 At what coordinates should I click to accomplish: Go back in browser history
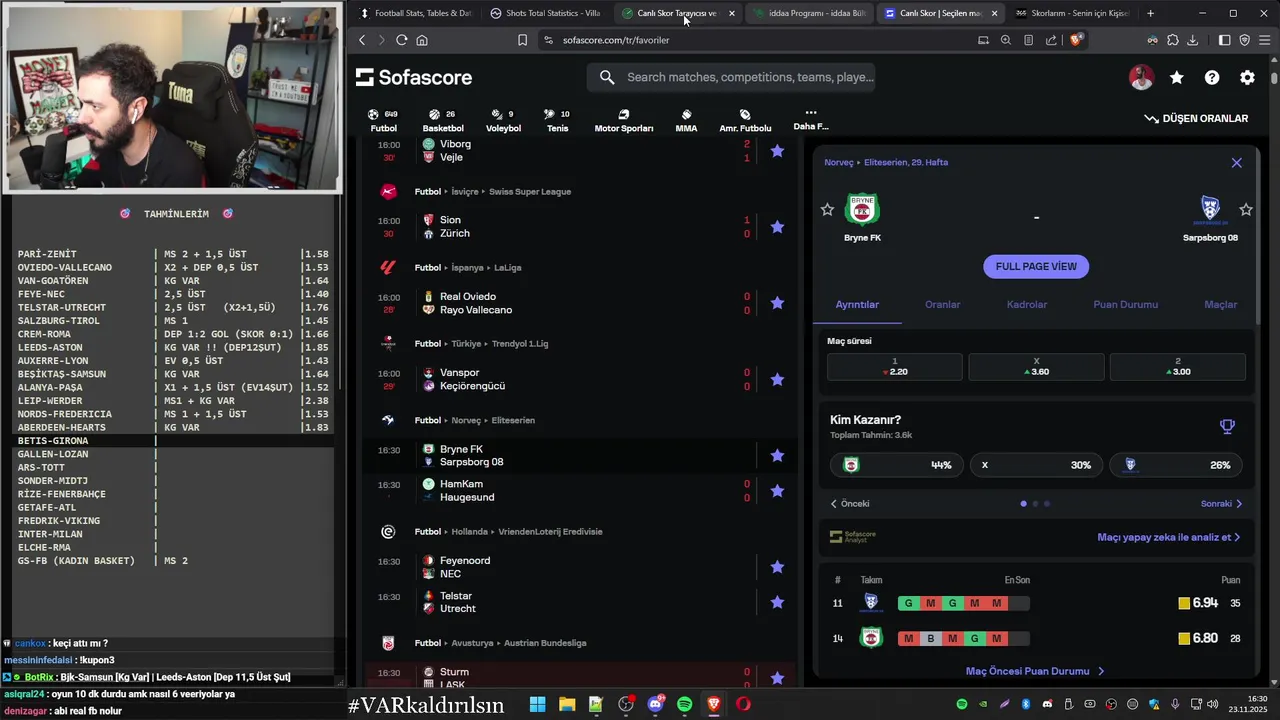(x=362, y=40)
